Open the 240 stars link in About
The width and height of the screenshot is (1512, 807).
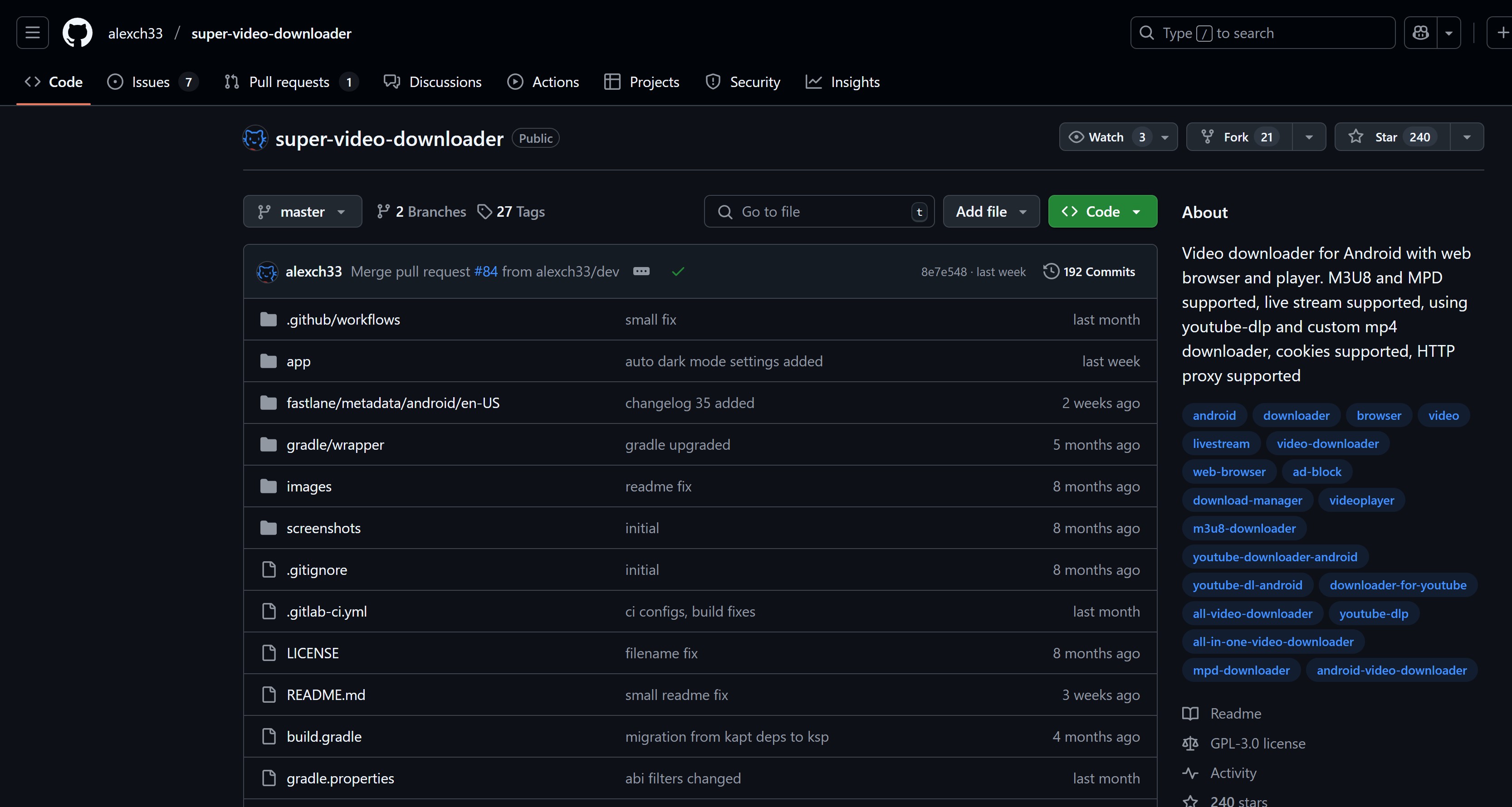pos(1225,801)
